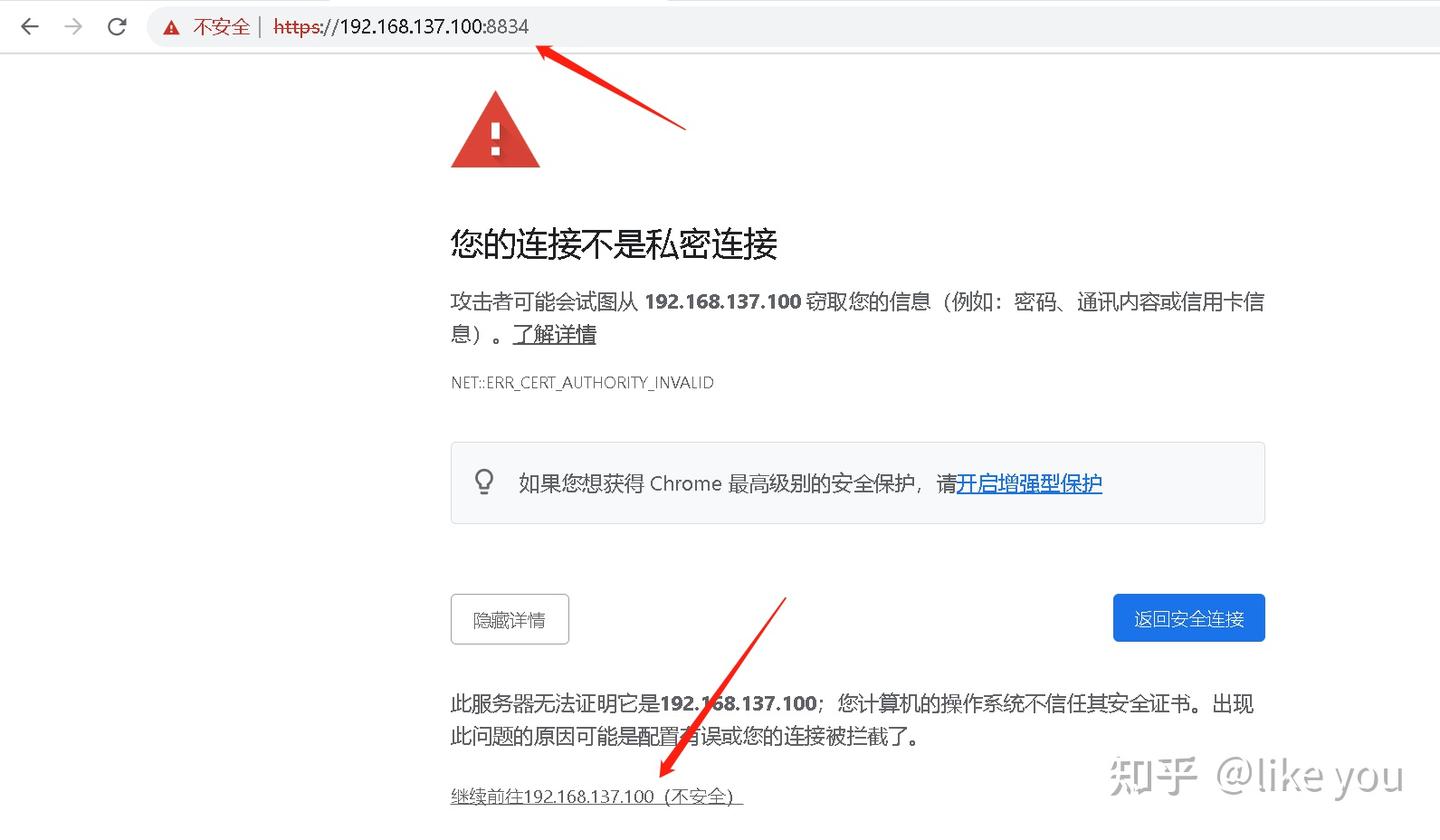
Task: Click the browser forward arrow
Action: click(73, 27)
